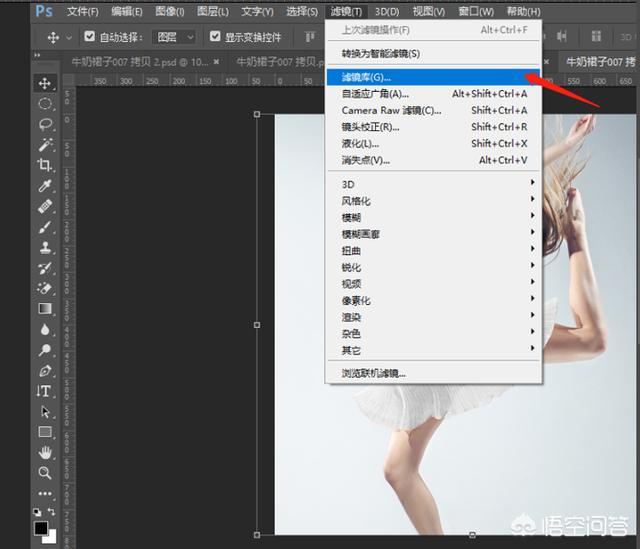Viewport: 640px width, 549px height.
Task: Switch to 牛奶裙子007 拷贝 2.psd tab
Action: (142, 61)
